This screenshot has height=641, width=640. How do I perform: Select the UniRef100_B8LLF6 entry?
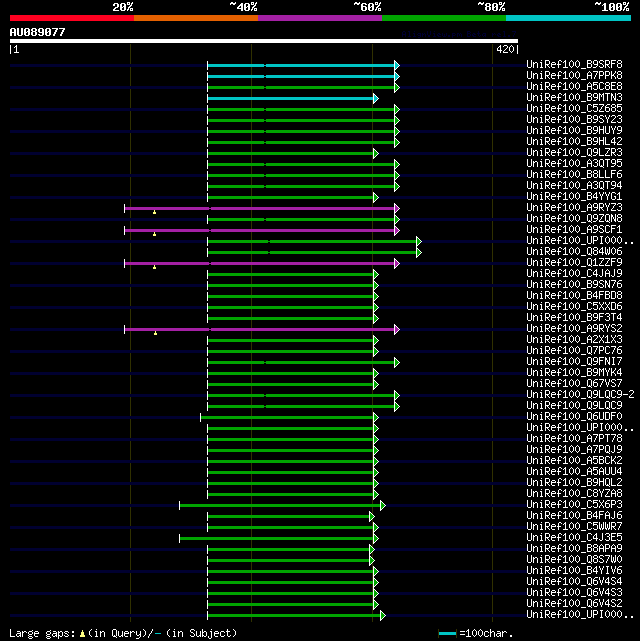click(x=574, y=175)
